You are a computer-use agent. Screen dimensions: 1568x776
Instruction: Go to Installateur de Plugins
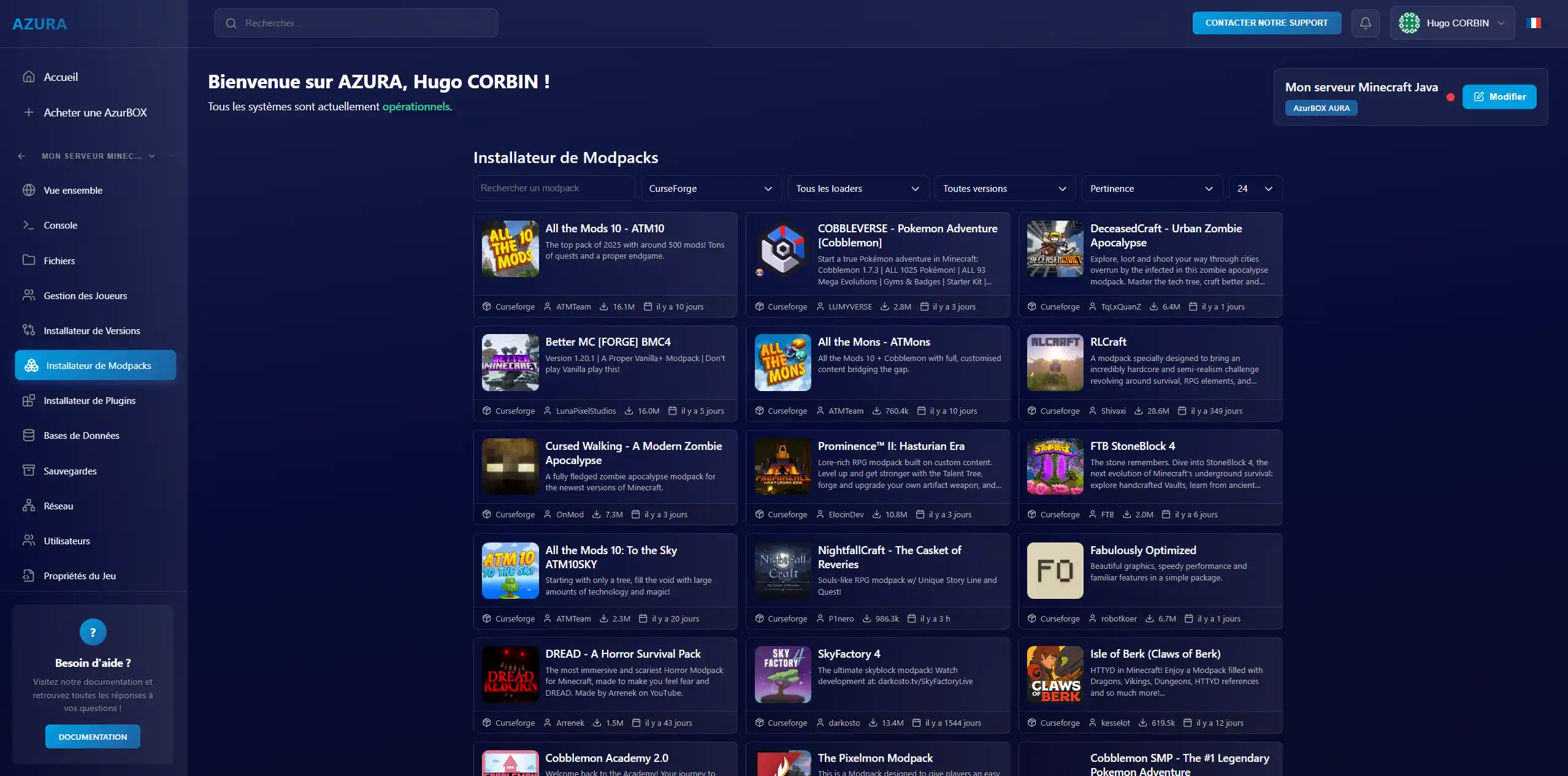point(90,401)
